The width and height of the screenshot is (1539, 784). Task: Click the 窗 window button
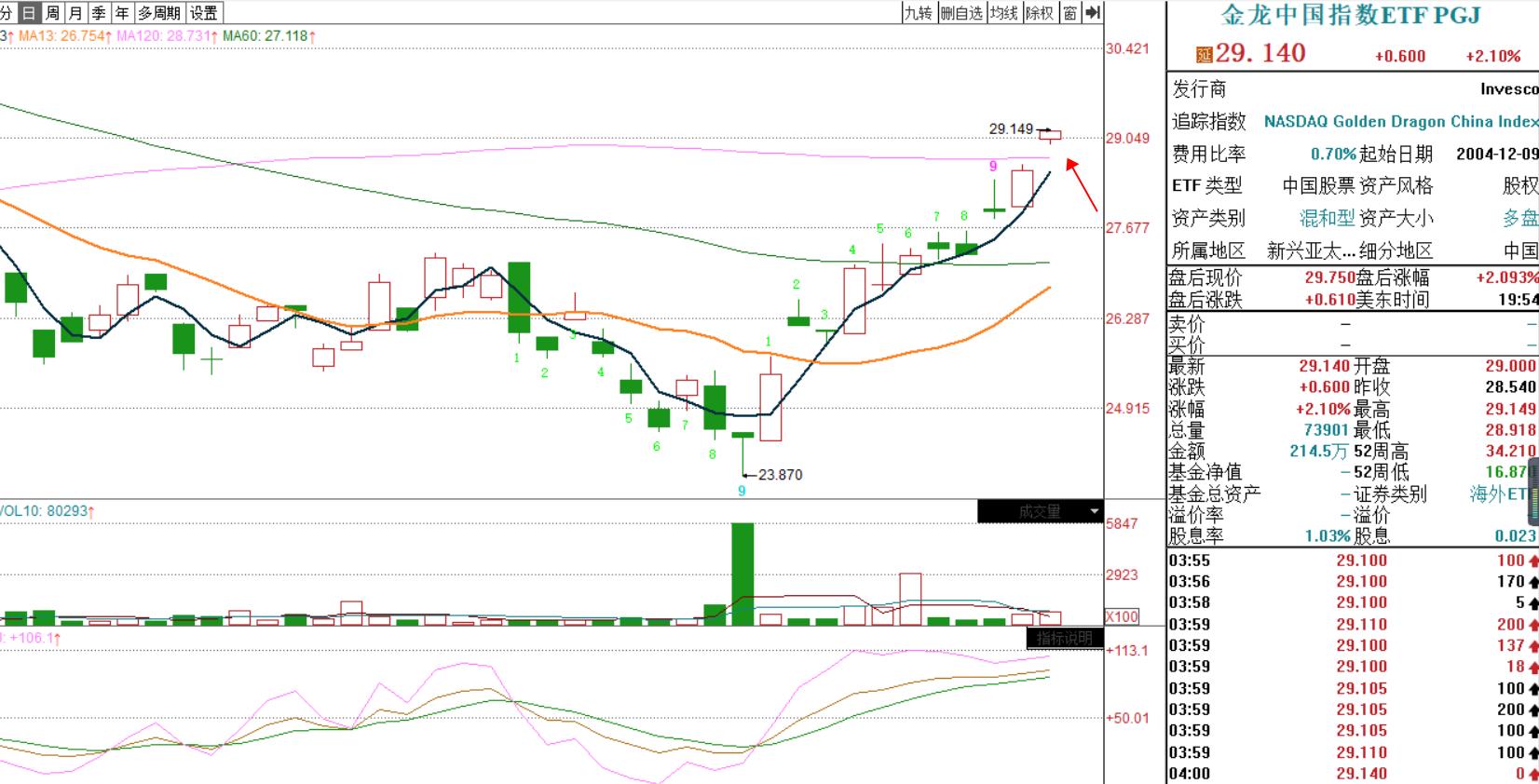[x=1069, y=13]
